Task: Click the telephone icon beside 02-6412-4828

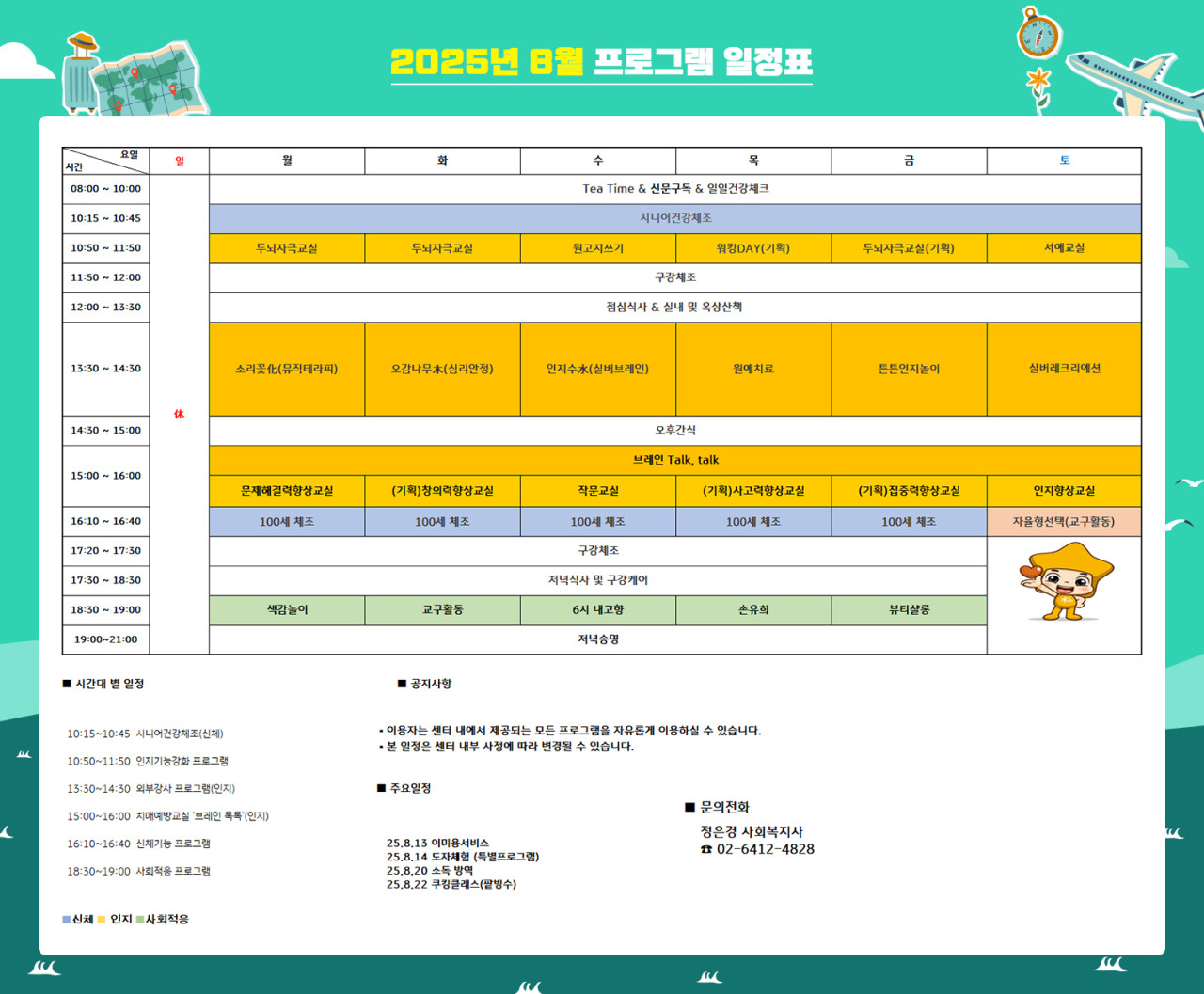Action: [x=706, y=849]
